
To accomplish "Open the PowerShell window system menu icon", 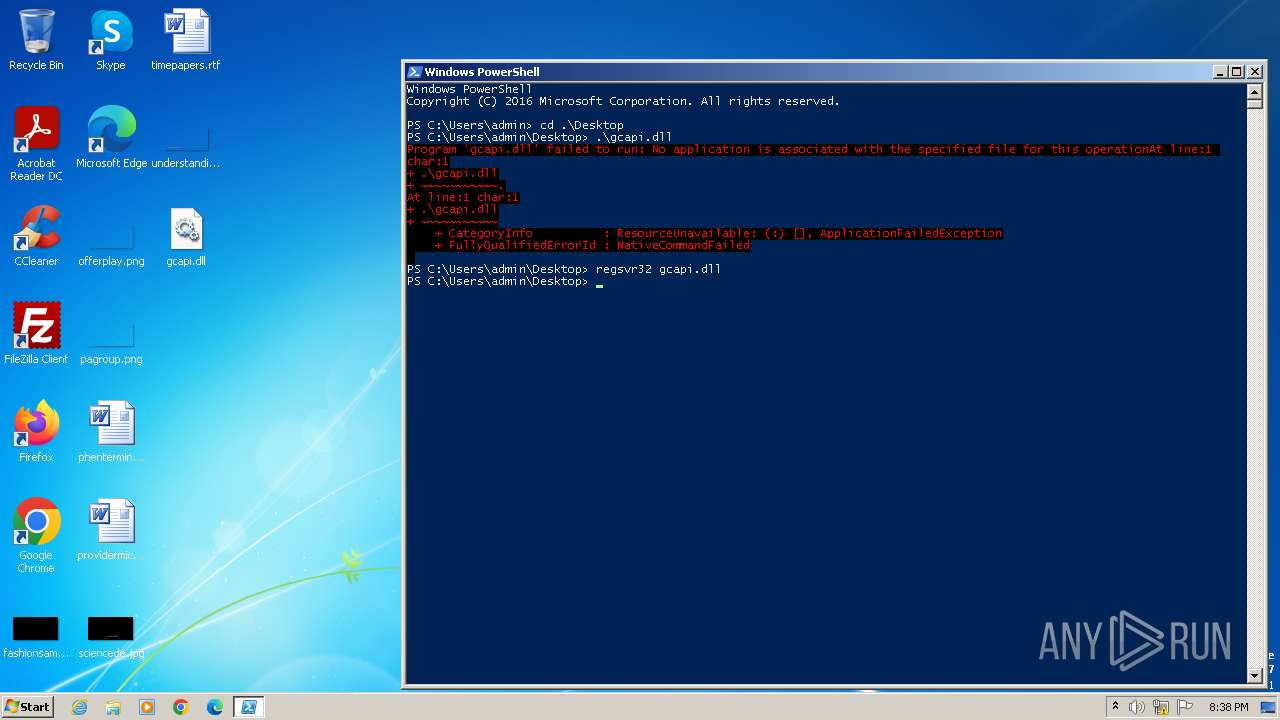I will [x=413, y=72].
